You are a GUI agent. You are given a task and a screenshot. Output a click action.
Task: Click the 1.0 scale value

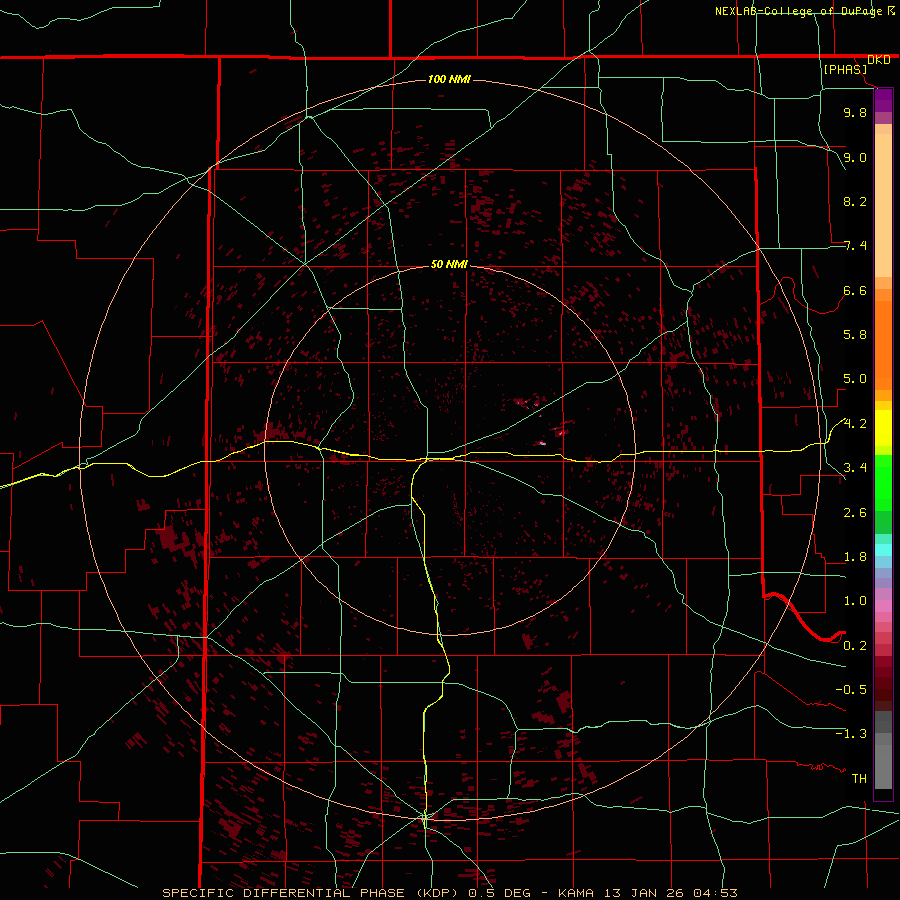pyautogui.click(x=855, y=601)
